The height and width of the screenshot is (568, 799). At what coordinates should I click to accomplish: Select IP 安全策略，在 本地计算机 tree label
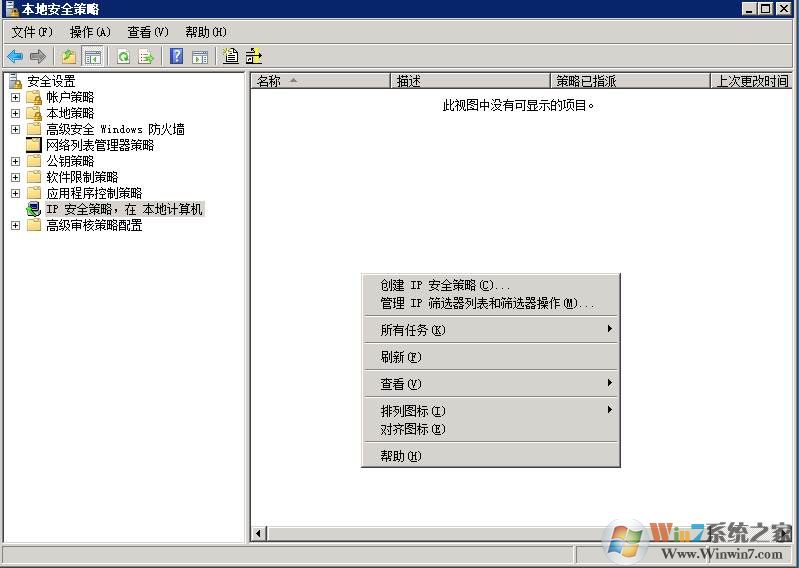pos(124,209)
